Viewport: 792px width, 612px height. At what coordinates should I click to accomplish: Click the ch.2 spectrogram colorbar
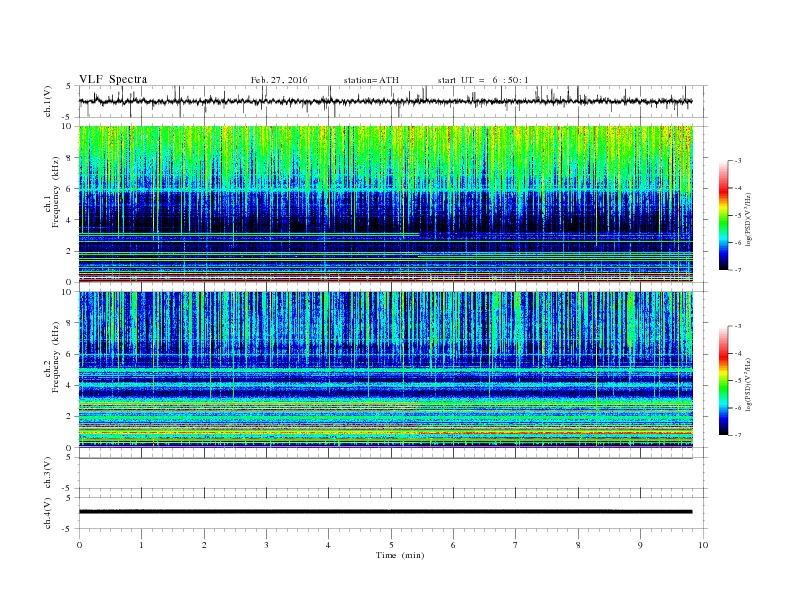click(x=724, y=380)
